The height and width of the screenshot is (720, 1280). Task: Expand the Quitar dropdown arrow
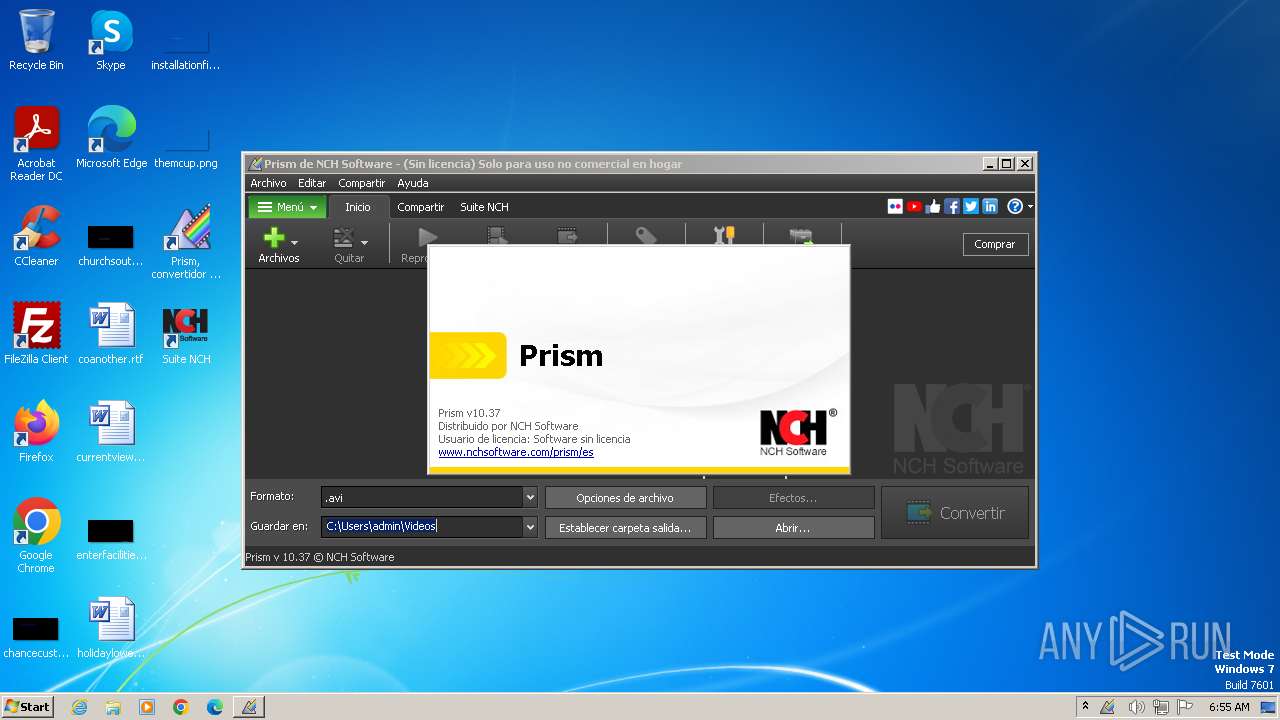pos(364,242)
